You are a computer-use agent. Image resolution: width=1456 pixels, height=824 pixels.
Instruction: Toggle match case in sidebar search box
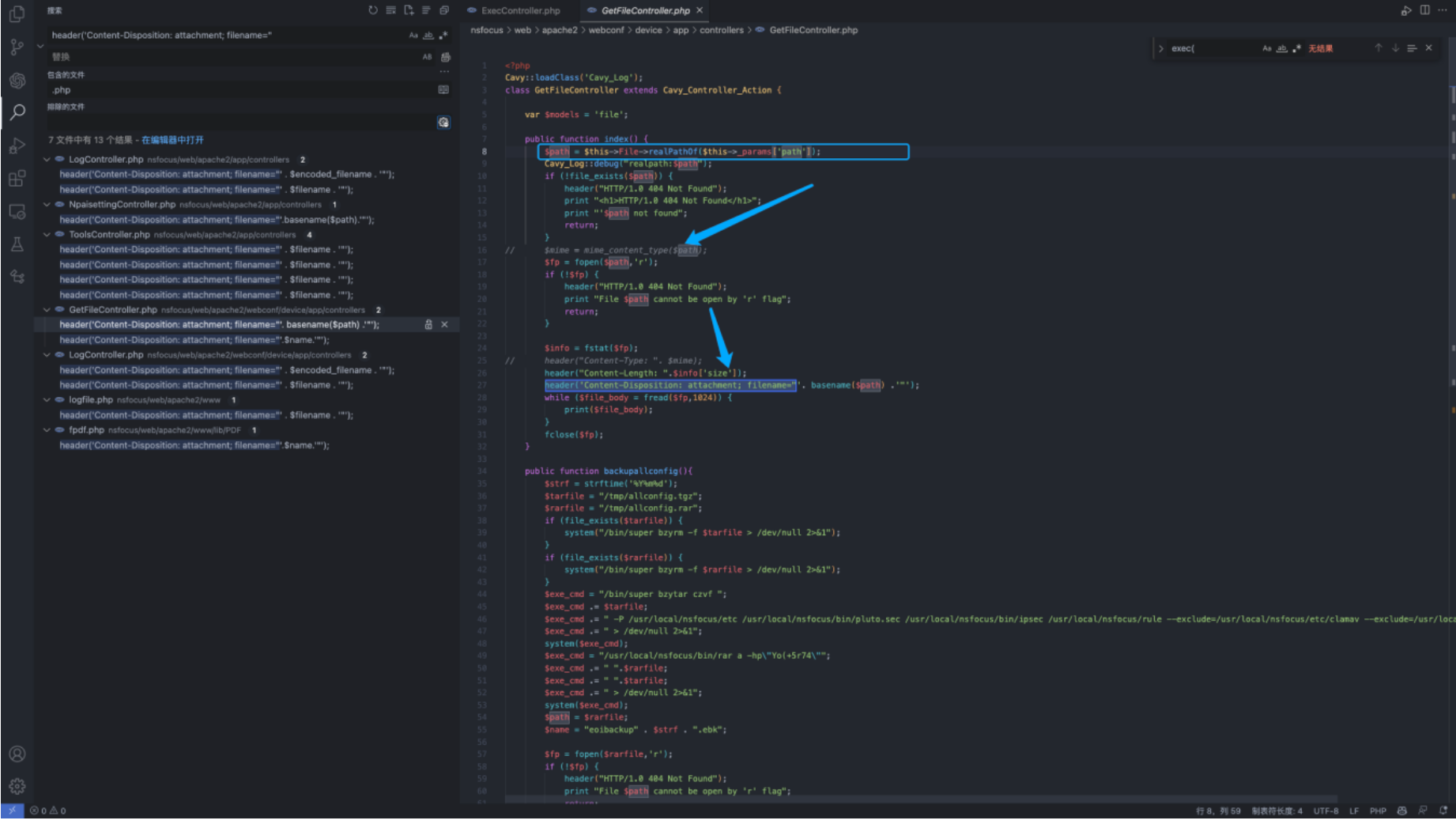413,36
